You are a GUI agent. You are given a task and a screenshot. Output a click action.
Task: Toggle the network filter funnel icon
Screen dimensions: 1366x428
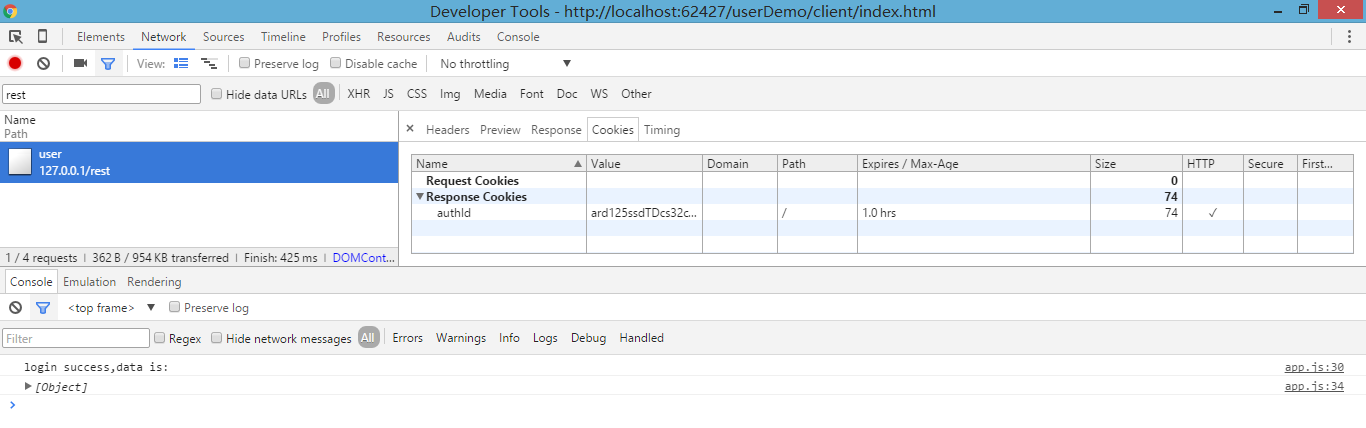108,63
